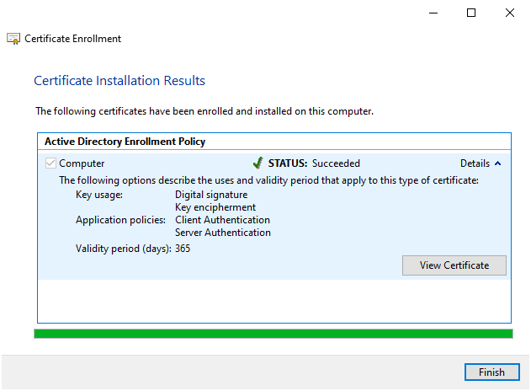Click the Certificate Installation Results heading
This screenshot has width=531, height=391.
click(120, 81)
